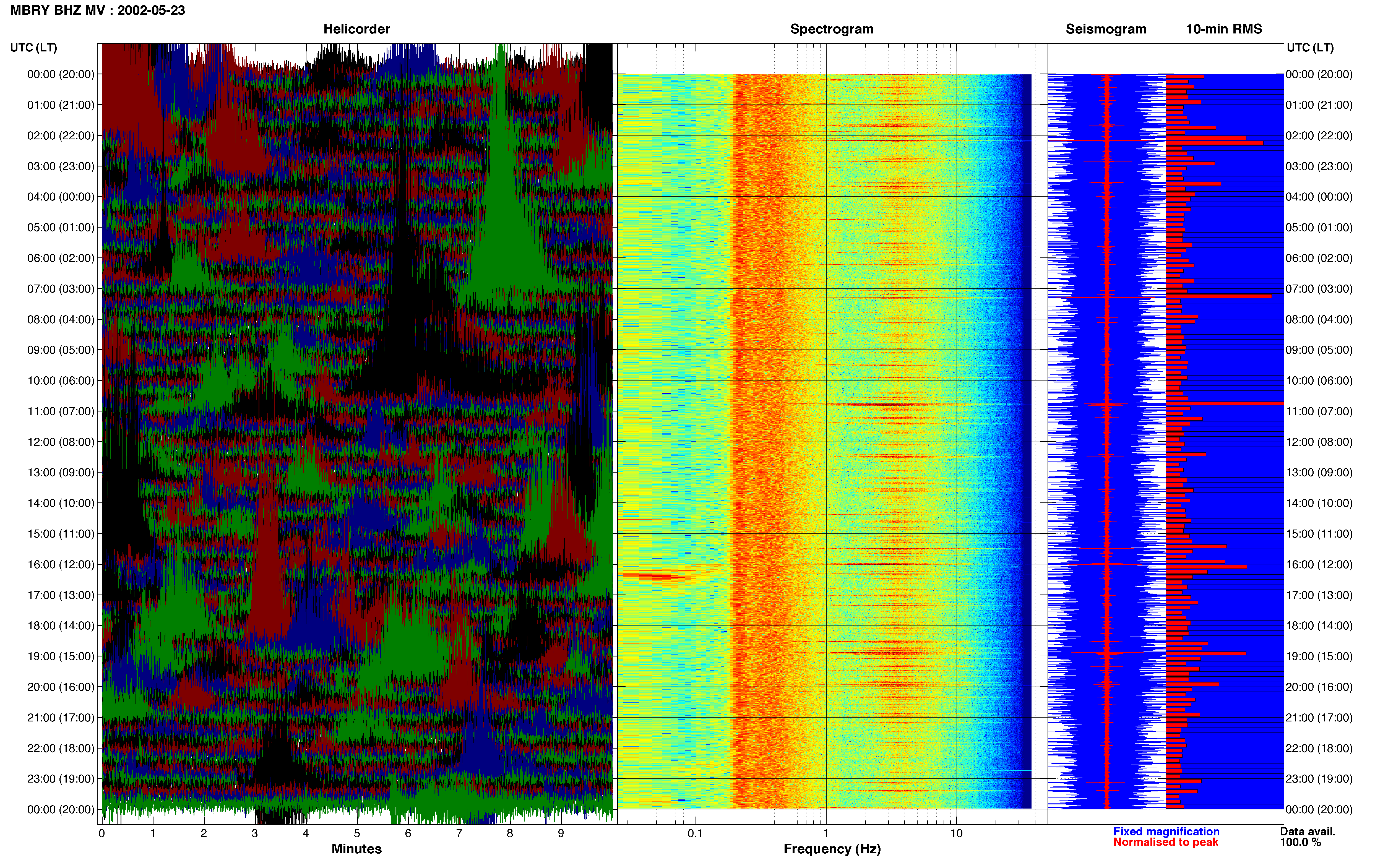Click the '6' tick on the Minutes axis
This screenshot has width=1388, height=868.
(x=408, y=833)
